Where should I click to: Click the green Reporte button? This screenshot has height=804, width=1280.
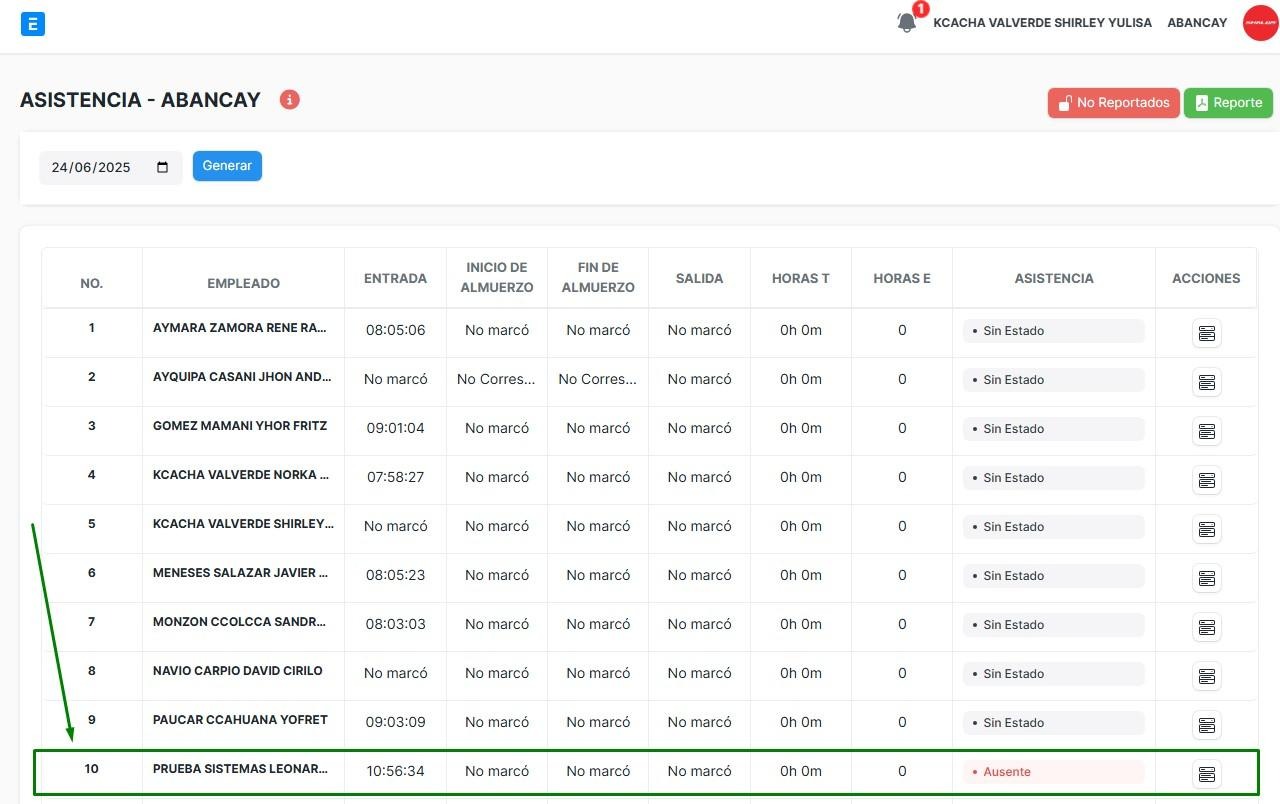click(x=1228, y=103)
